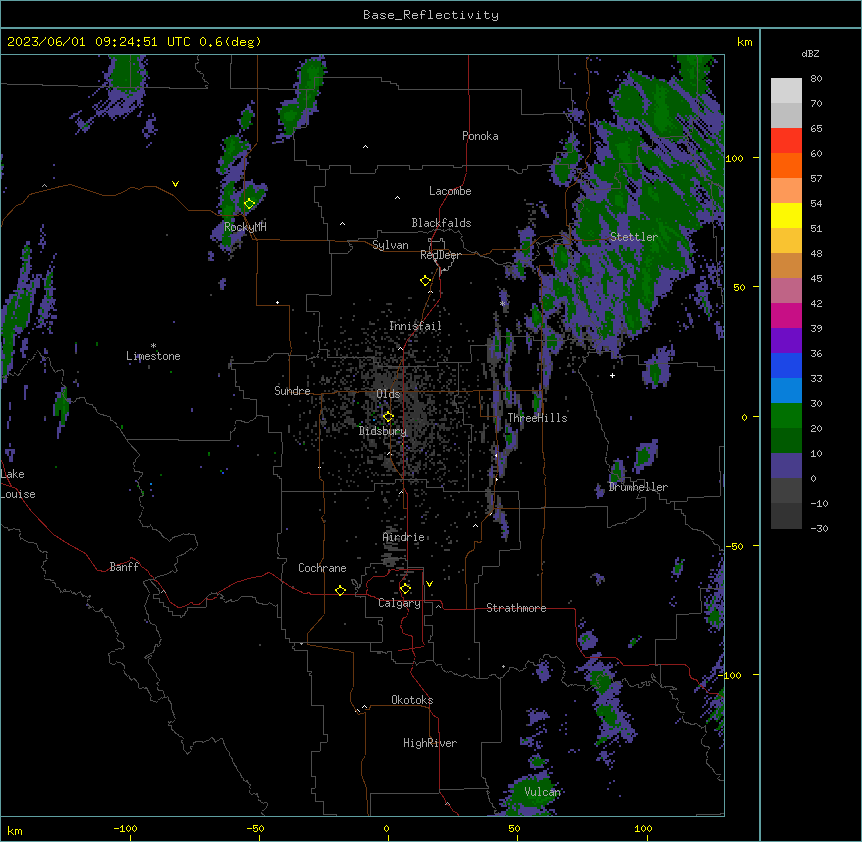Click the Sundre town label
The image size is (862, 842).
(292, 391)
